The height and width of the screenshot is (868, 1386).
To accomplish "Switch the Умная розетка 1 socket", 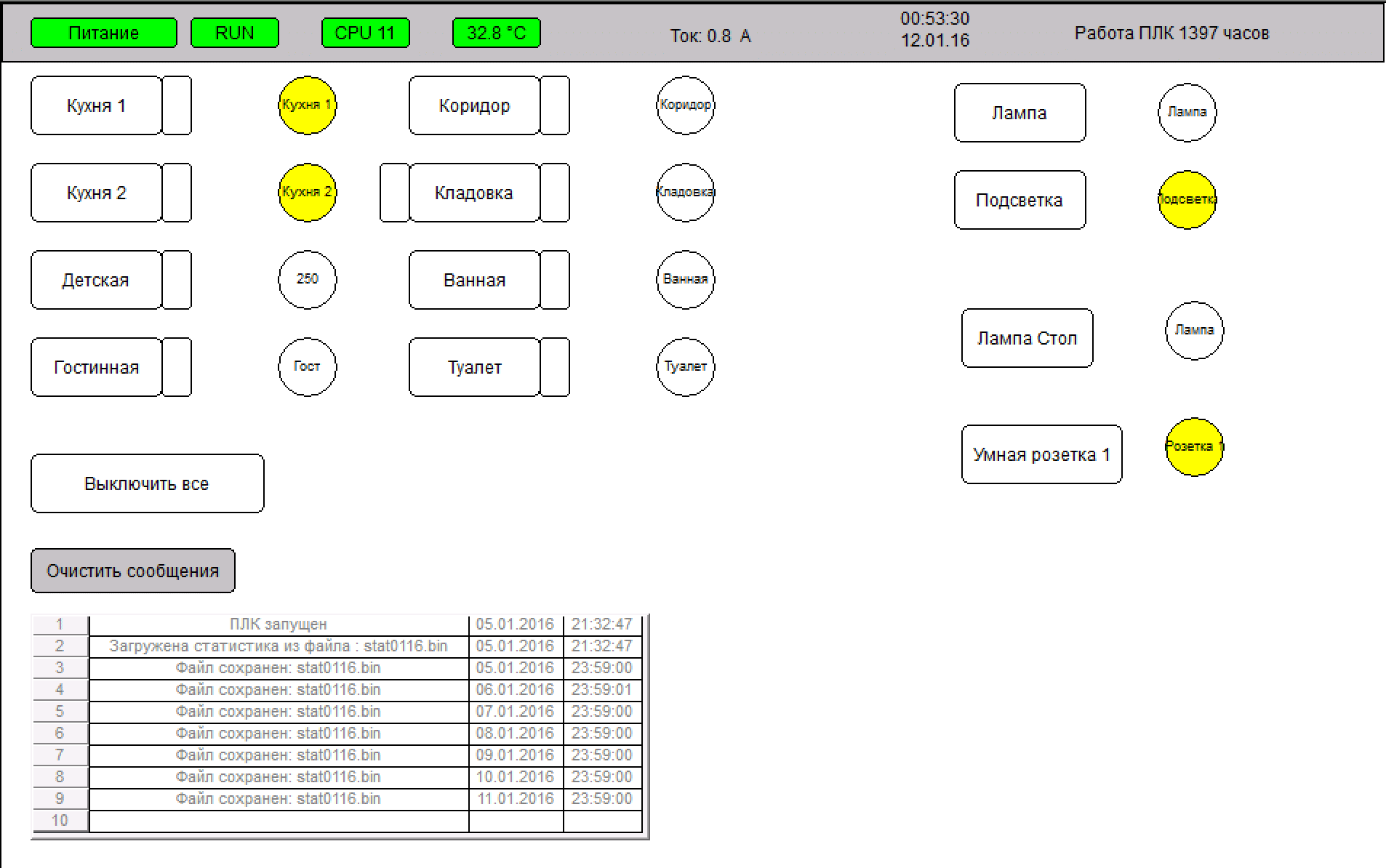I will [1041, 454].
